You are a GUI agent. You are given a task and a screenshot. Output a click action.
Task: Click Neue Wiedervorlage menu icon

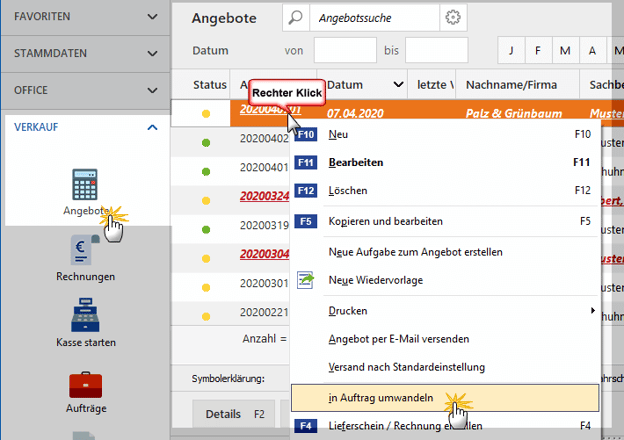[x=306, y=280]
